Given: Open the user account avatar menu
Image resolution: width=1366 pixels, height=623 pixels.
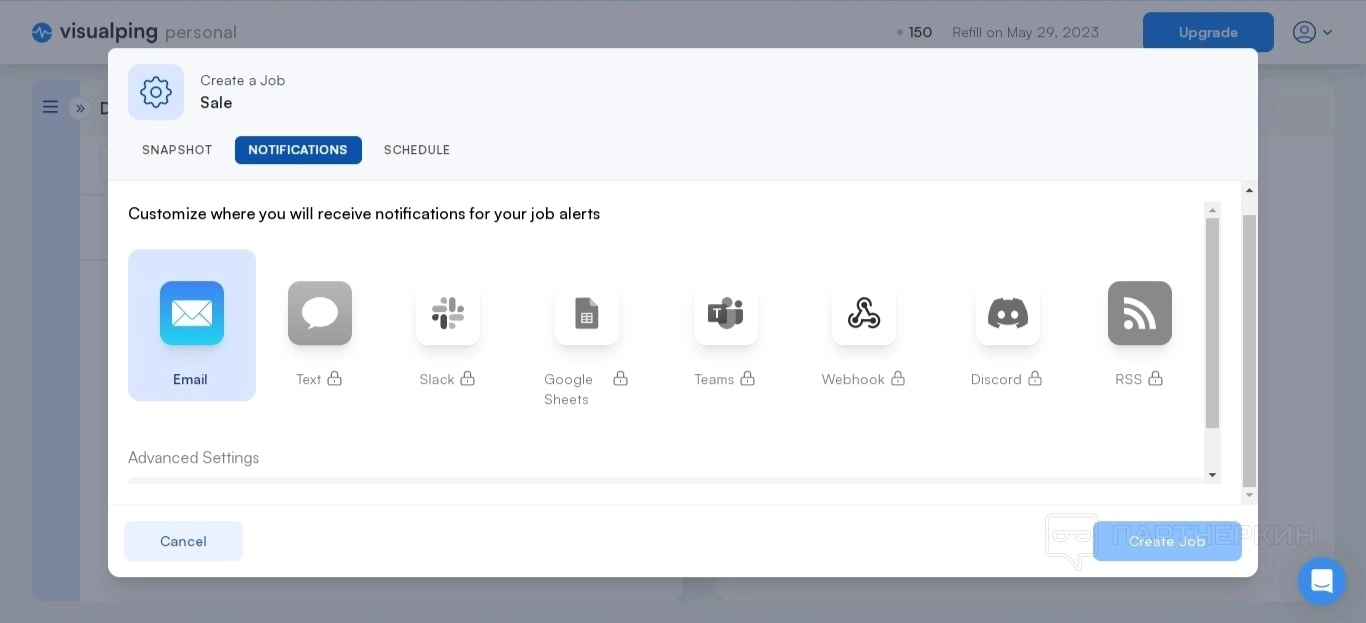Looking at the screenshot, I should pyautogui.click(x=1312, y=32).
